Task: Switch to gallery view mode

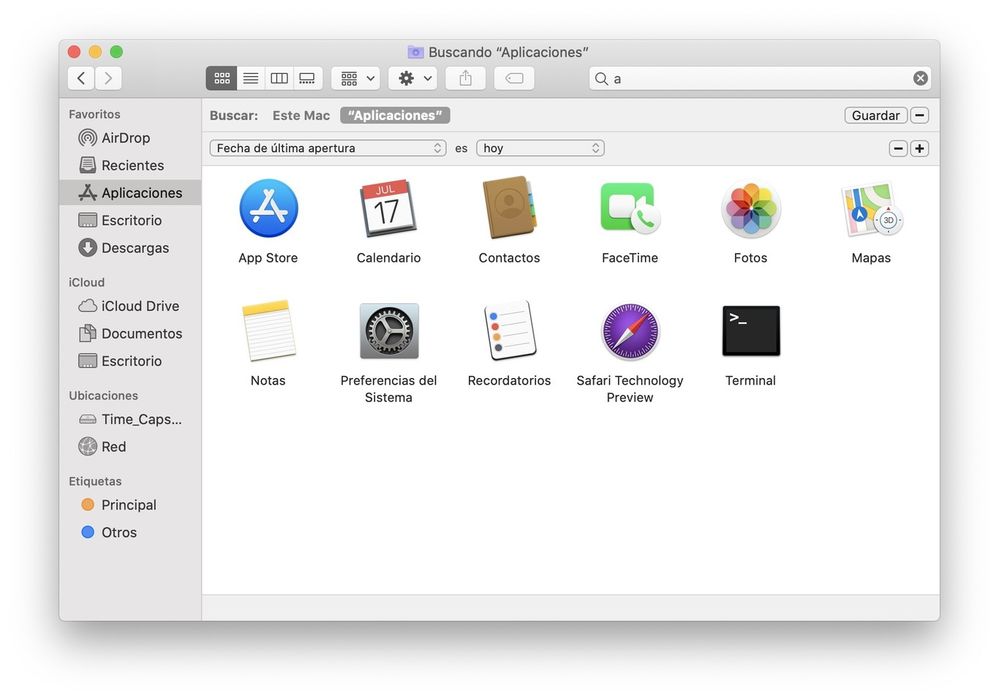Action: coord(308,78)
